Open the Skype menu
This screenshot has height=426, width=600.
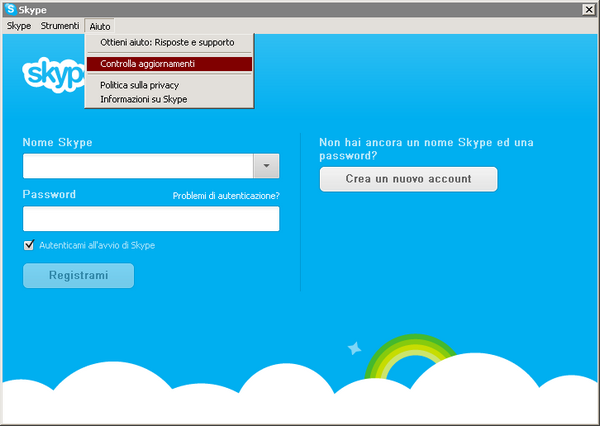click(18, 25)
